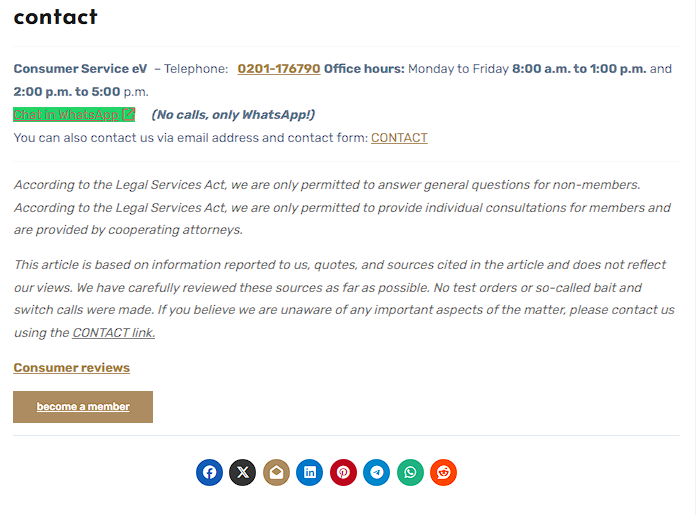Click the "(No calls, only WhatsApp!)" note

click(x=233, y=115)
